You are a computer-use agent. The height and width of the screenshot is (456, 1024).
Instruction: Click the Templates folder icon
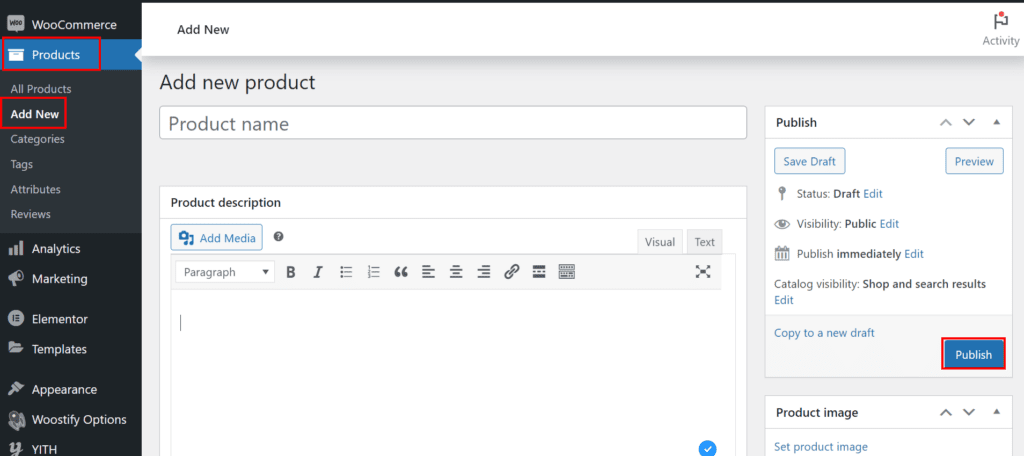pos(16,349)
